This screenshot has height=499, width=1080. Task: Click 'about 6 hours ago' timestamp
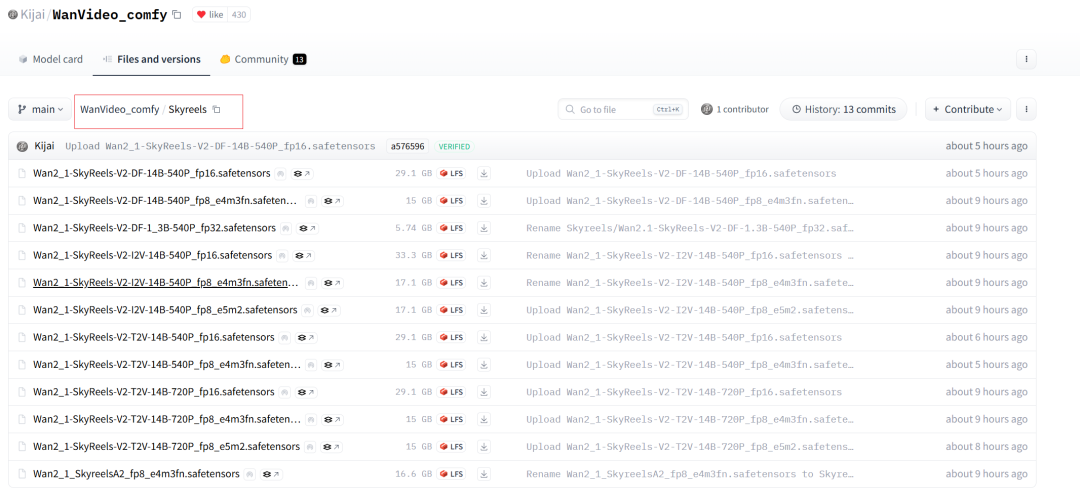(x=986, y=338)
